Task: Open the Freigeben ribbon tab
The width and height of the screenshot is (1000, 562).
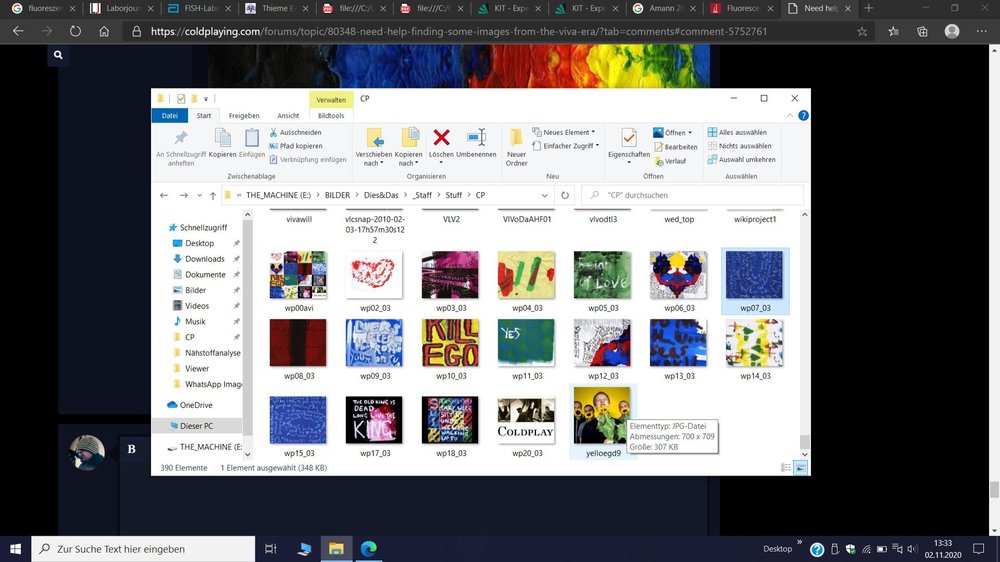Action: coord(244,115)
